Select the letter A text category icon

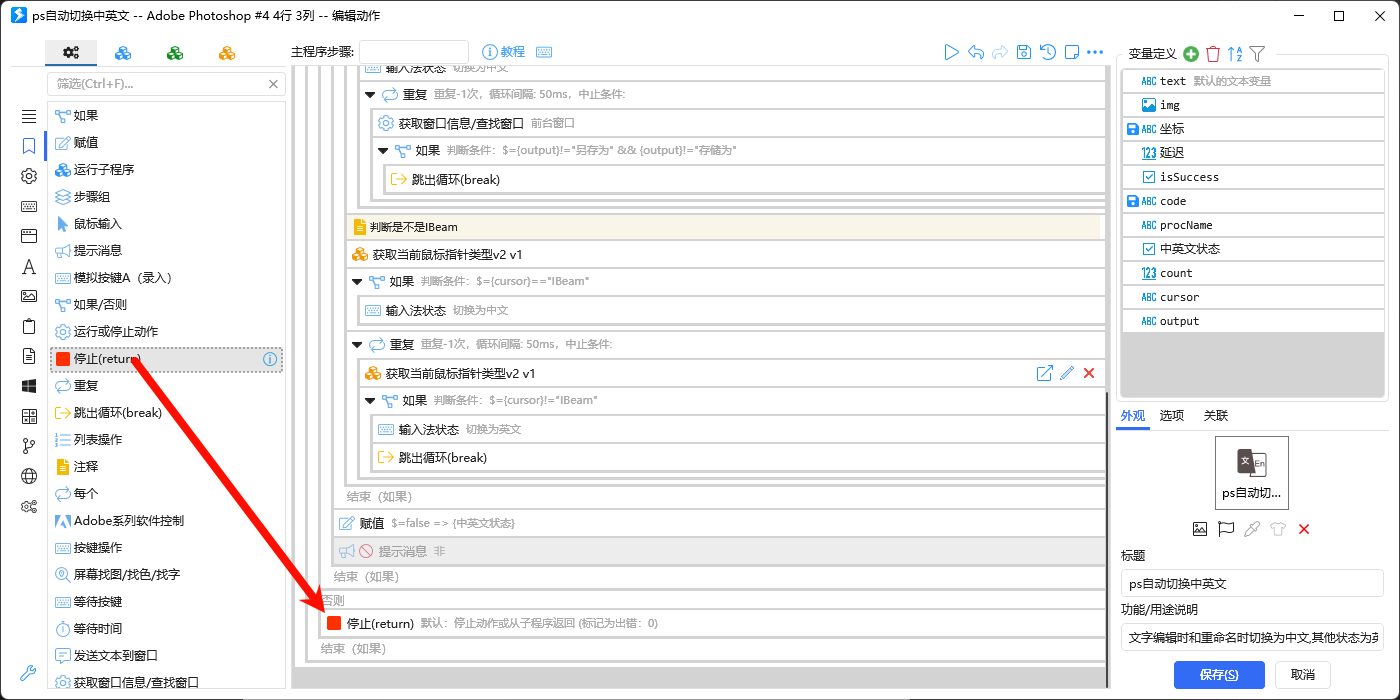29,266
